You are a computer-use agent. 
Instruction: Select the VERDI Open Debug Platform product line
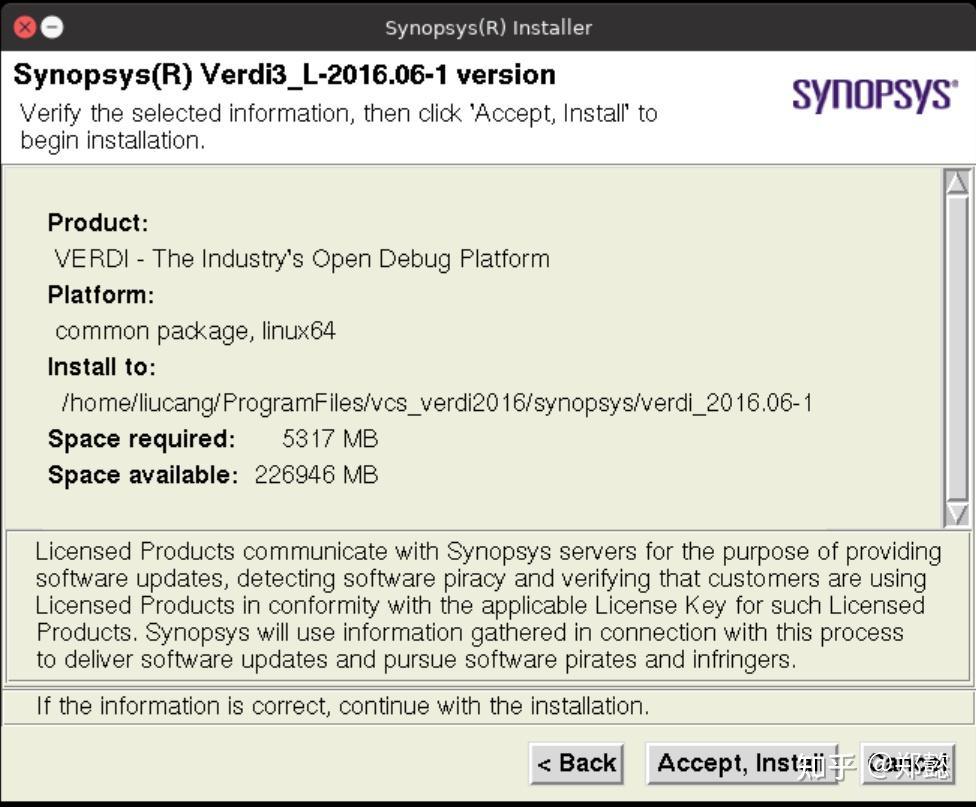(302, 259)
